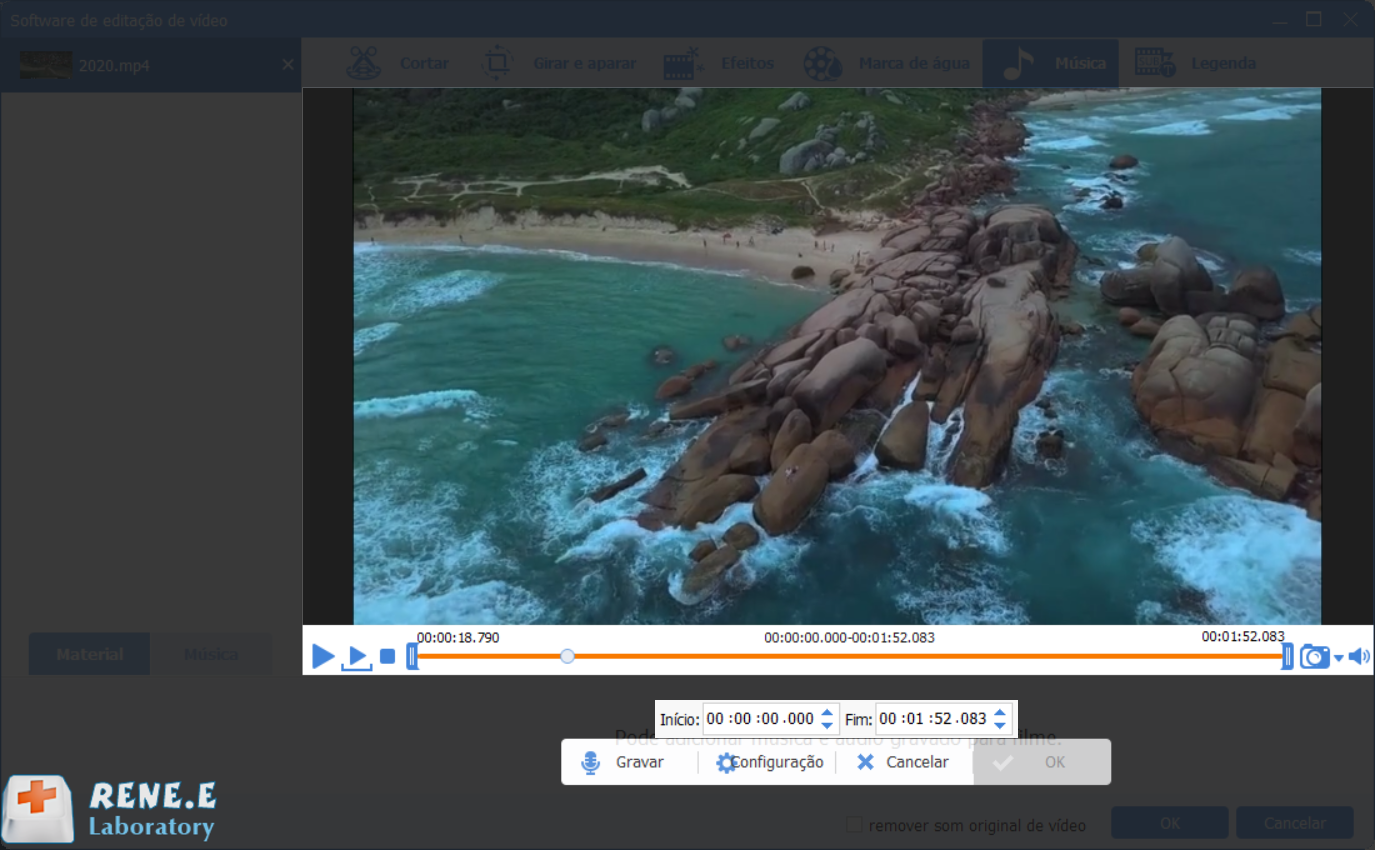This screenshot has width=1375, height=850.
Task: Decrease Fim time with down arrow
Action: coord(999,725)
